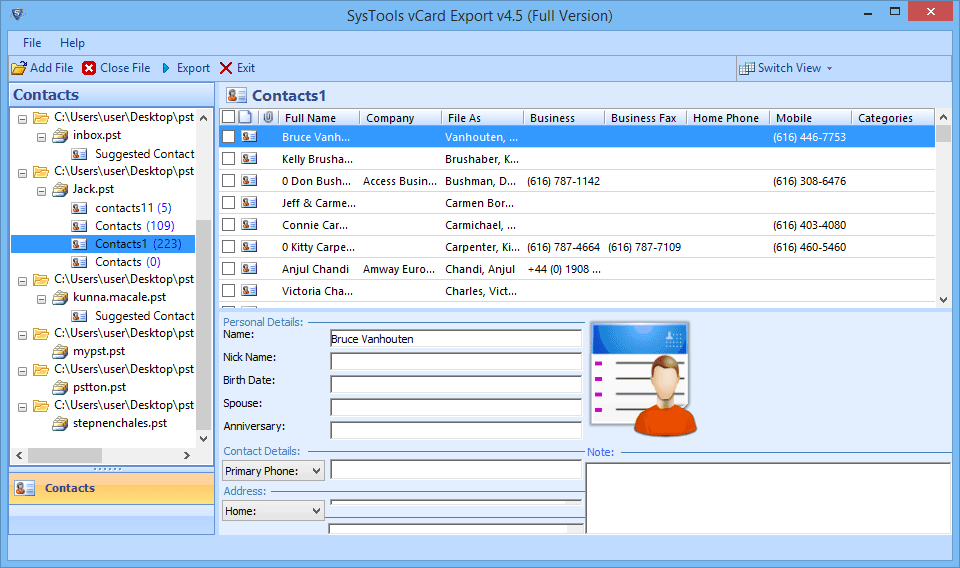The image size is (960, 568).
Task: Click contact card icon in Don Bushman row
Action: (x=249, y=181)
